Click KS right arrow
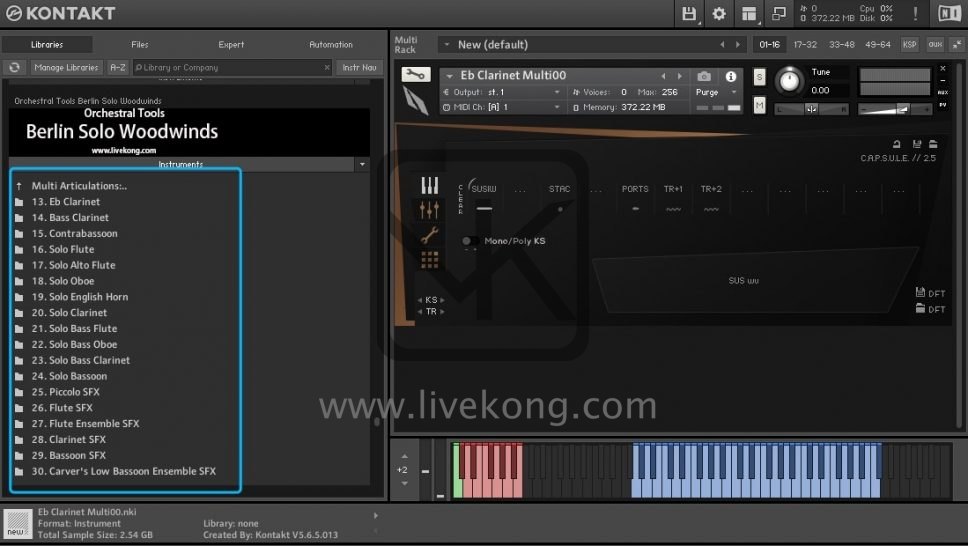Image resolution: width=968 pixels, height=546 pixels. coord(442,300)
